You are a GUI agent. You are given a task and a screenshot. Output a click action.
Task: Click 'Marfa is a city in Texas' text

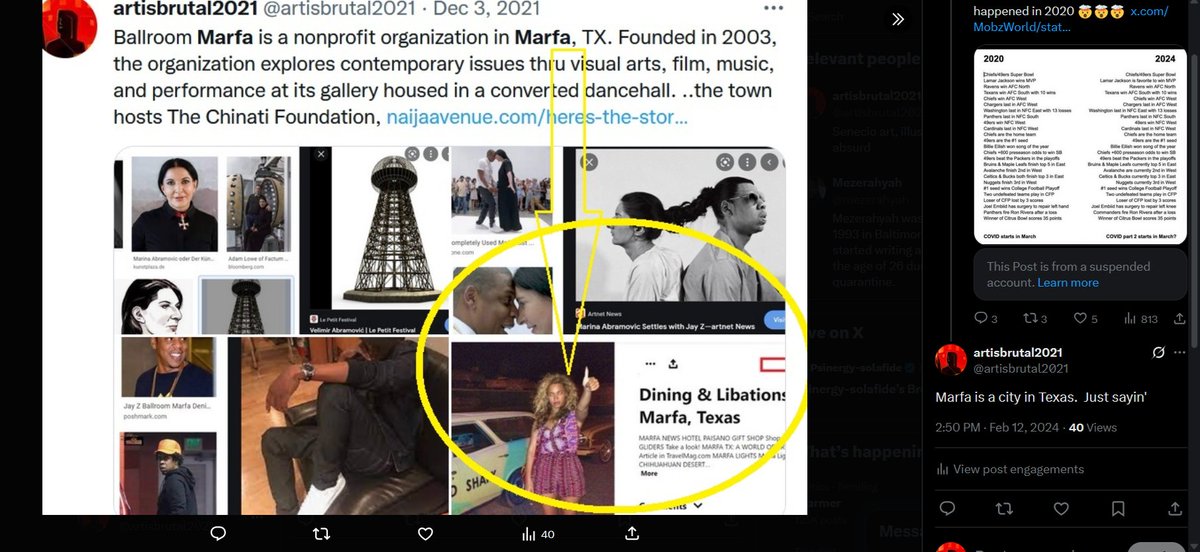(1043, 397)
